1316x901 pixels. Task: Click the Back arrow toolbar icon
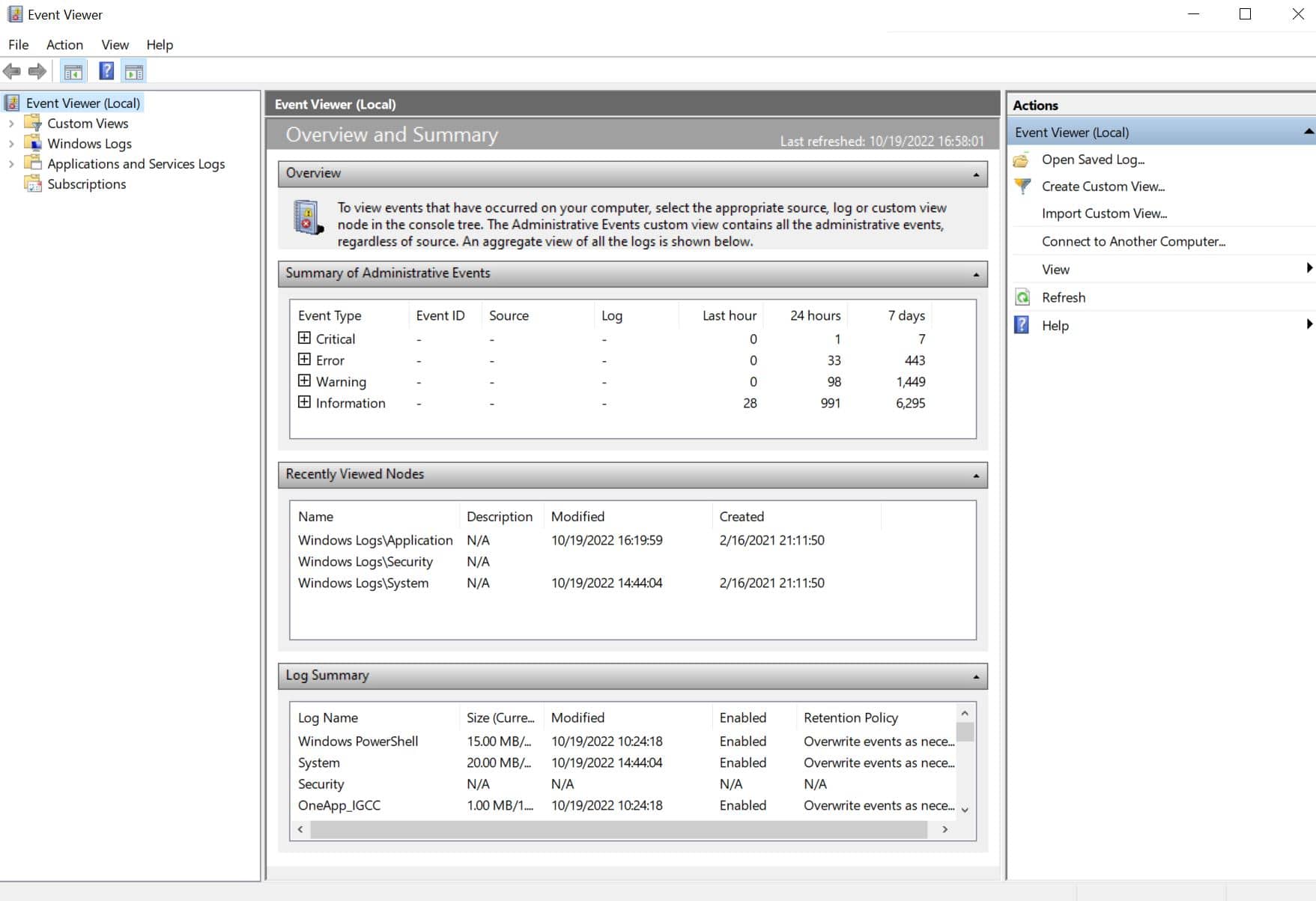[x=12, y=72]
